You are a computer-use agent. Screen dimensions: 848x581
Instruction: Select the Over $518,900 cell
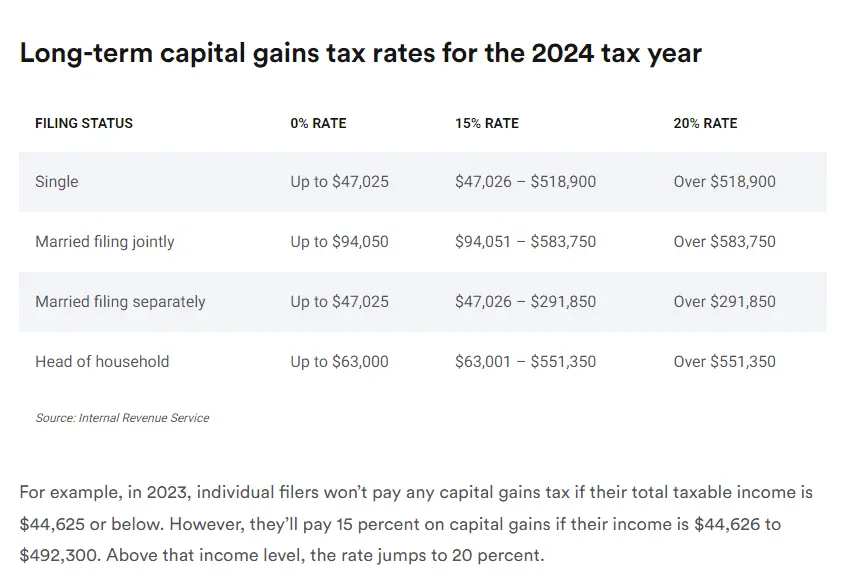[x=724, y=182]
